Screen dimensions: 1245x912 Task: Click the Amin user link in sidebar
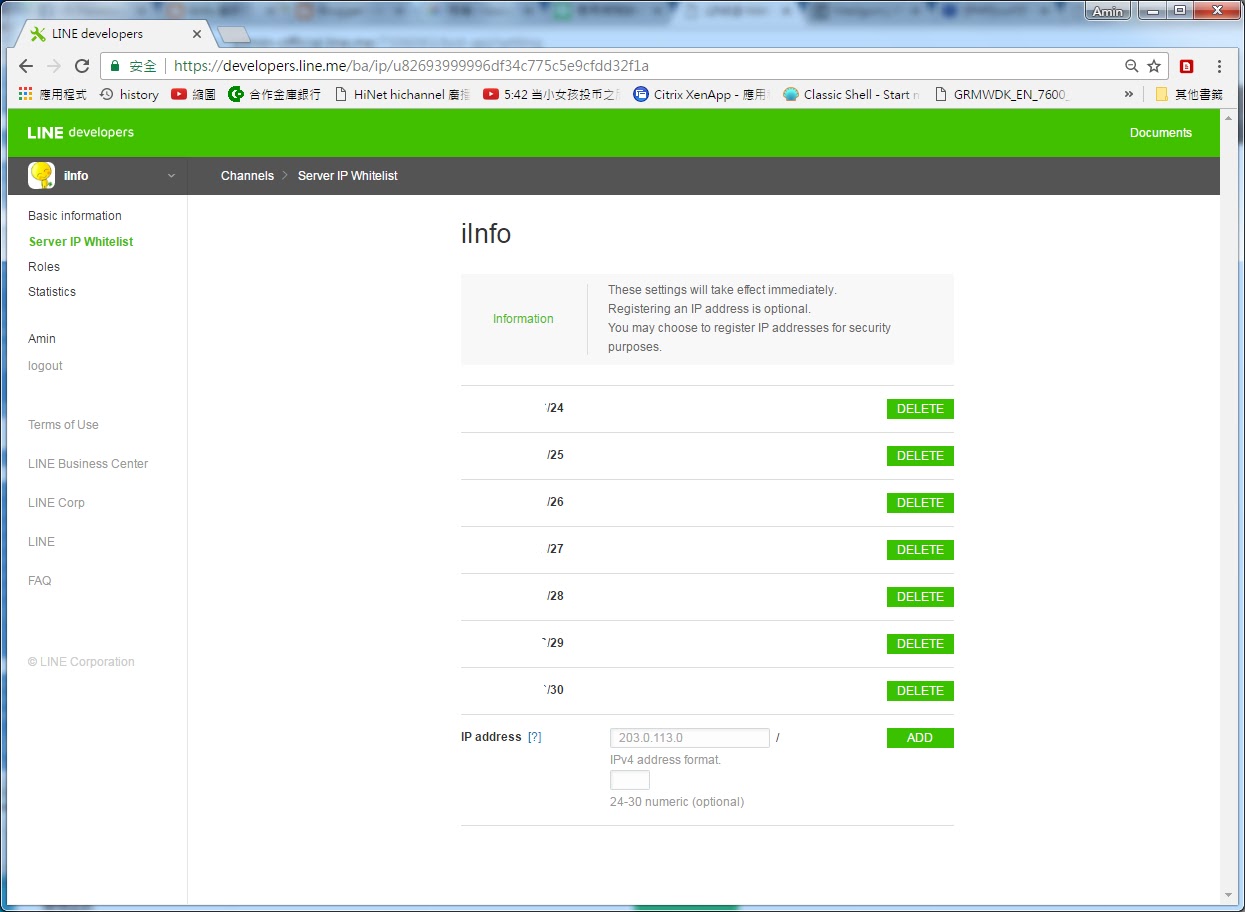click(x=42, y=339)
